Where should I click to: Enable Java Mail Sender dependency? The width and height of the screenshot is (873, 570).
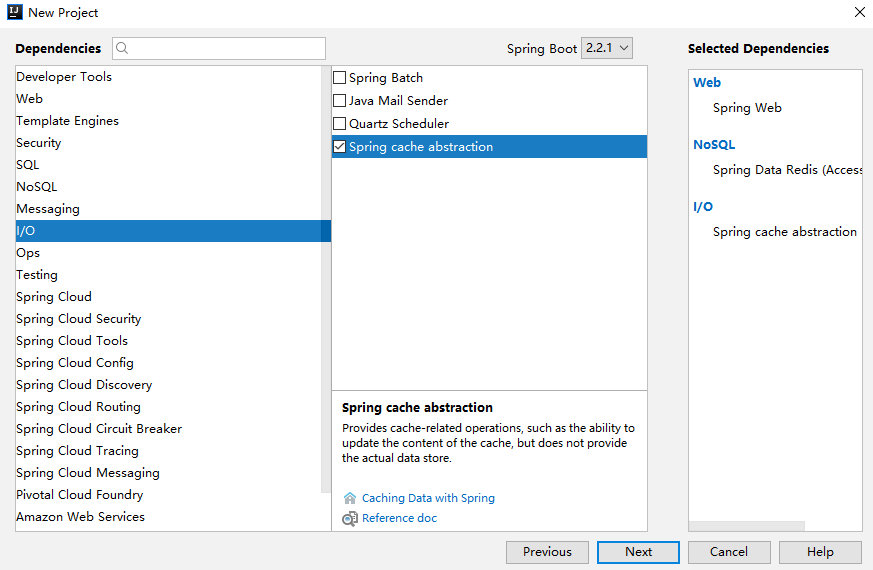pyautogui.click(x=339, y=101)
